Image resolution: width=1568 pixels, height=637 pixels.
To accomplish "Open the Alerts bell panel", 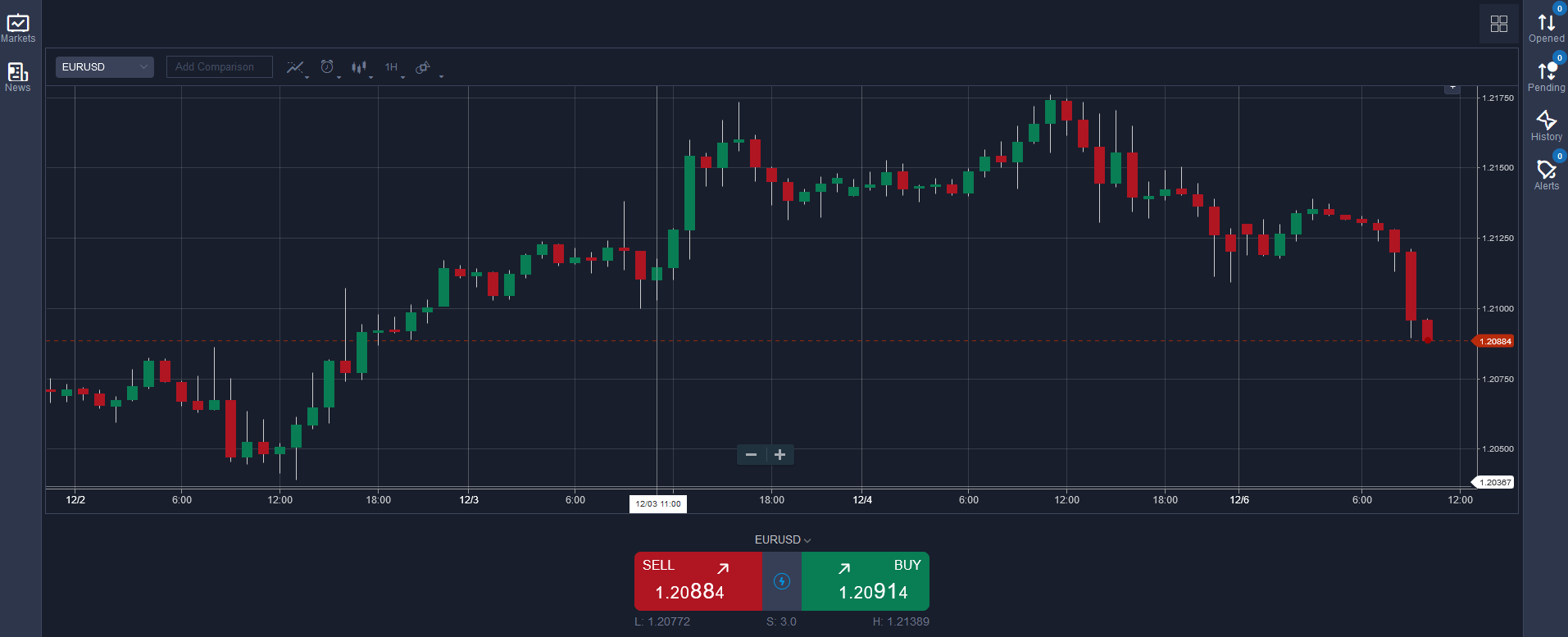I will 1546,175.
